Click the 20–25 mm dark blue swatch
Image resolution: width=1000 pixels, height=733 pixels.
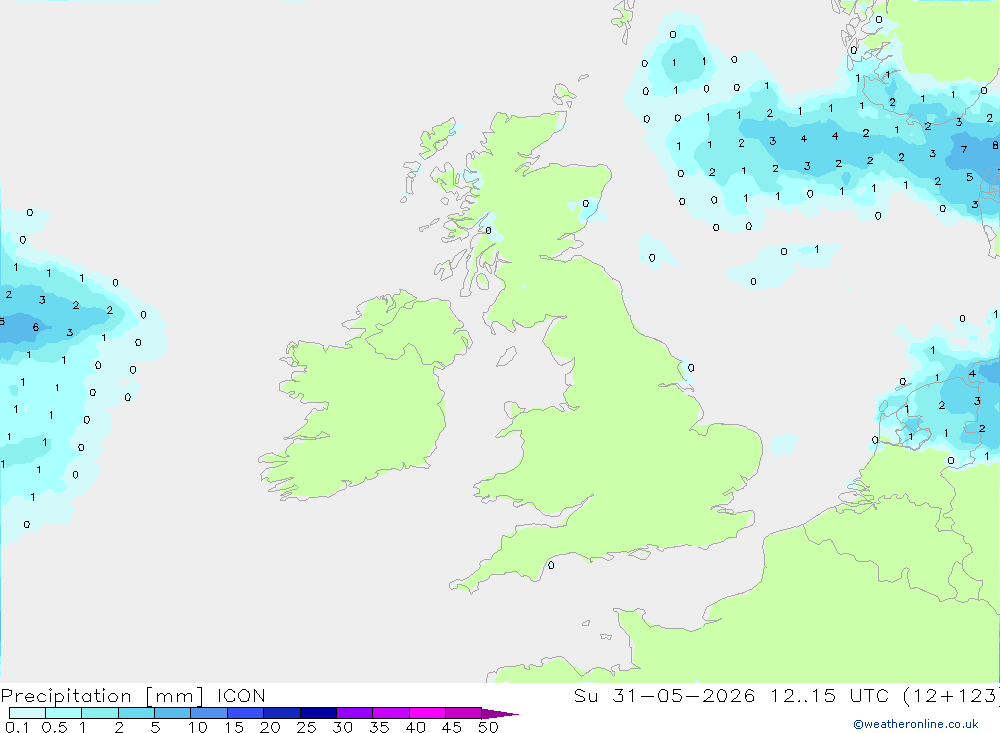pos(282,713)
